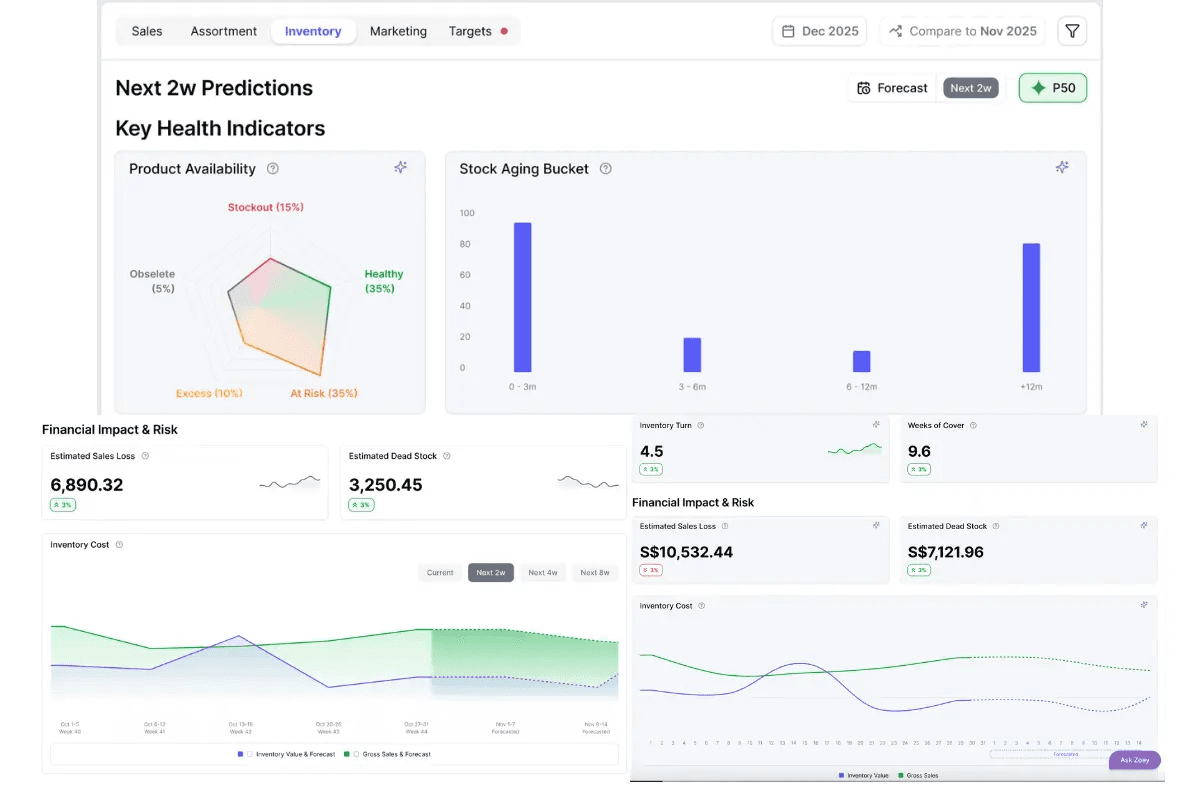Image resolution: width=1200 pixels, height=800 pixels.
Task: Switch to the Marketing tab
Action: pos(398,31)
